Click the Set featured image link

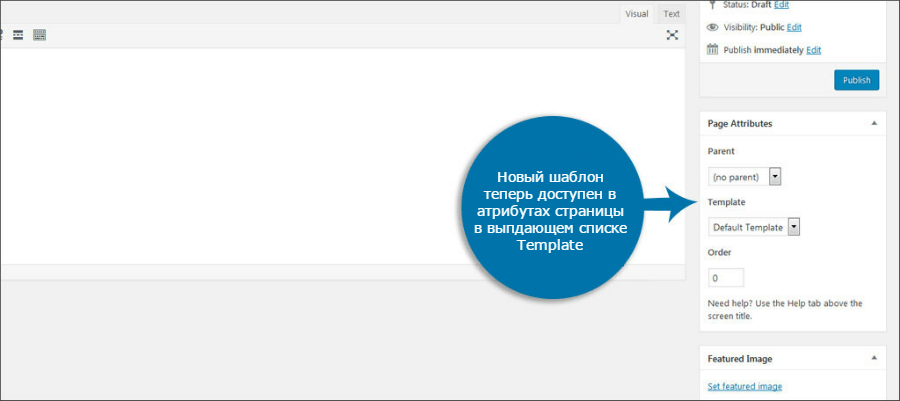pos(744,387)
